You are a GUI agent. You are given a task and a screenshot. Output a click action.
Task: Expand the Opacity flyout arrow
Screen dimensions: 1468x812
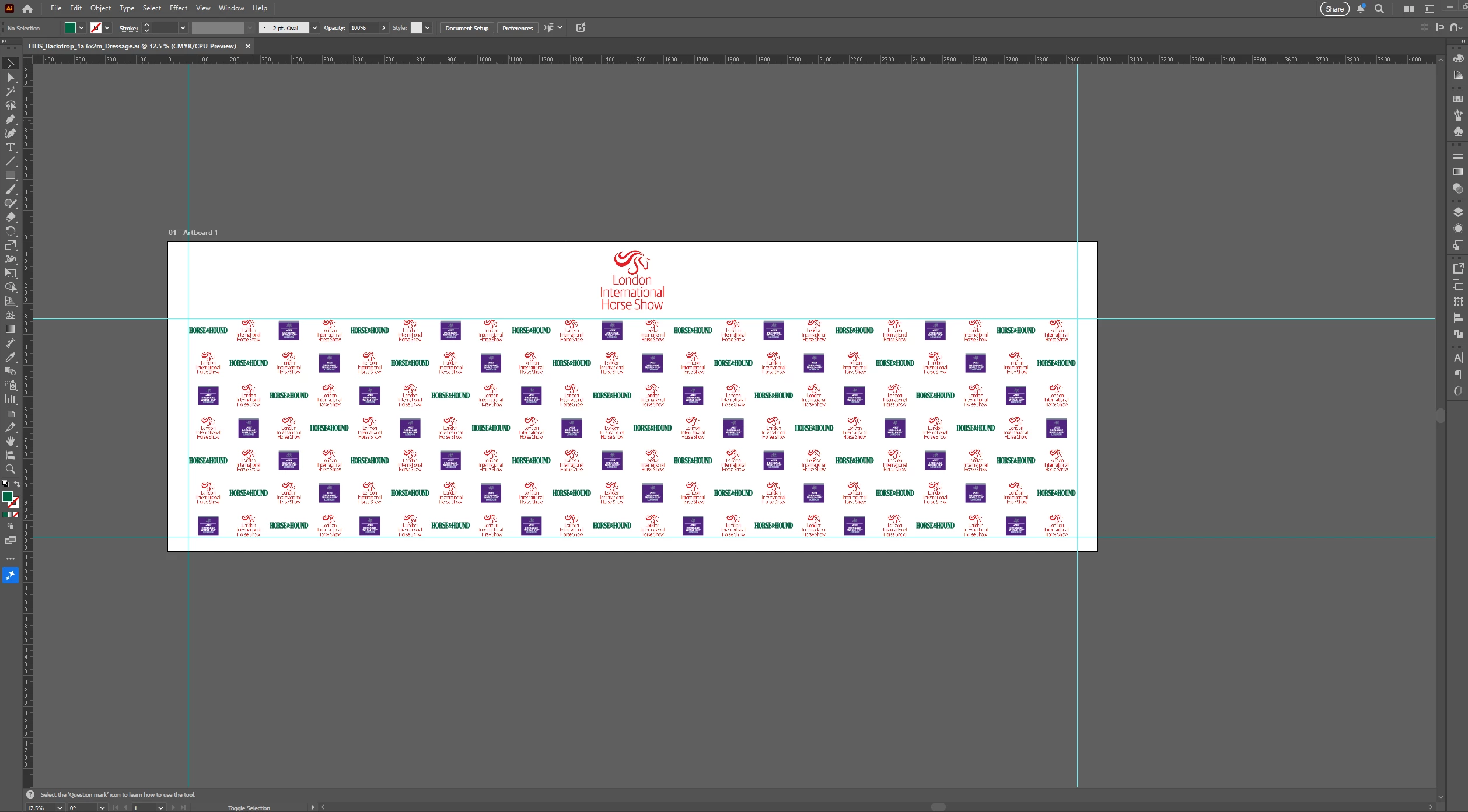(383, 28)
